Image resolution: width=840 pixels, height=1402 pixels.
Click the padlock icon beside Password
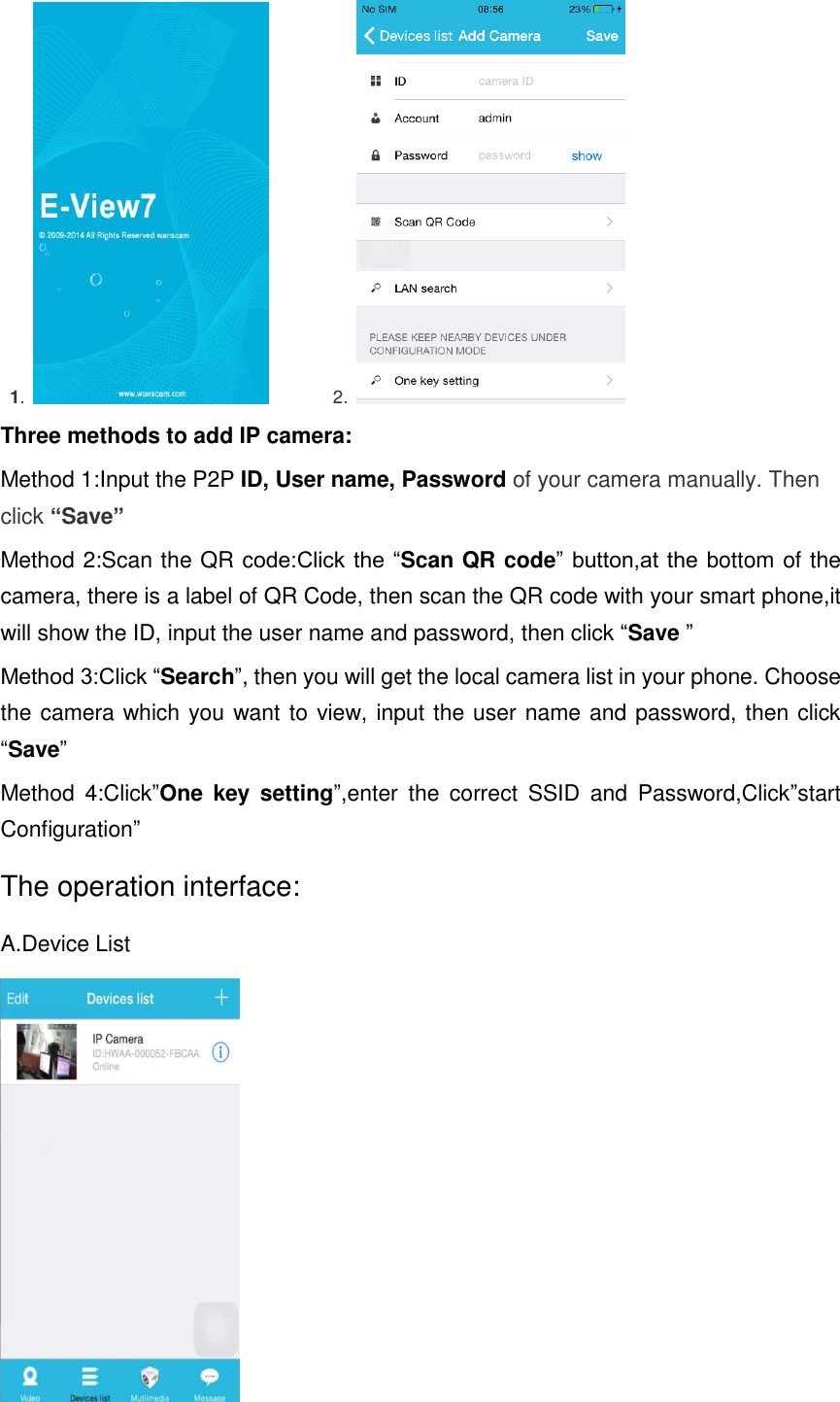(376, 154)
